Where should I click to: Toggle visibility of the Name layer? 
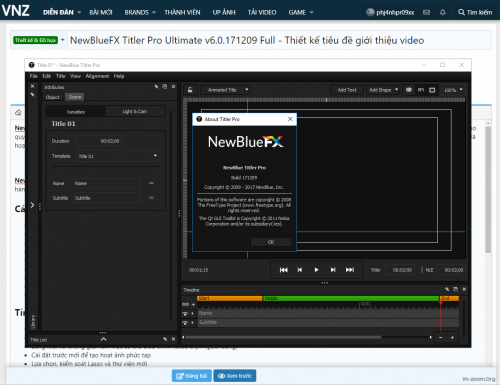pyautogui.click(x=185, y=314)
